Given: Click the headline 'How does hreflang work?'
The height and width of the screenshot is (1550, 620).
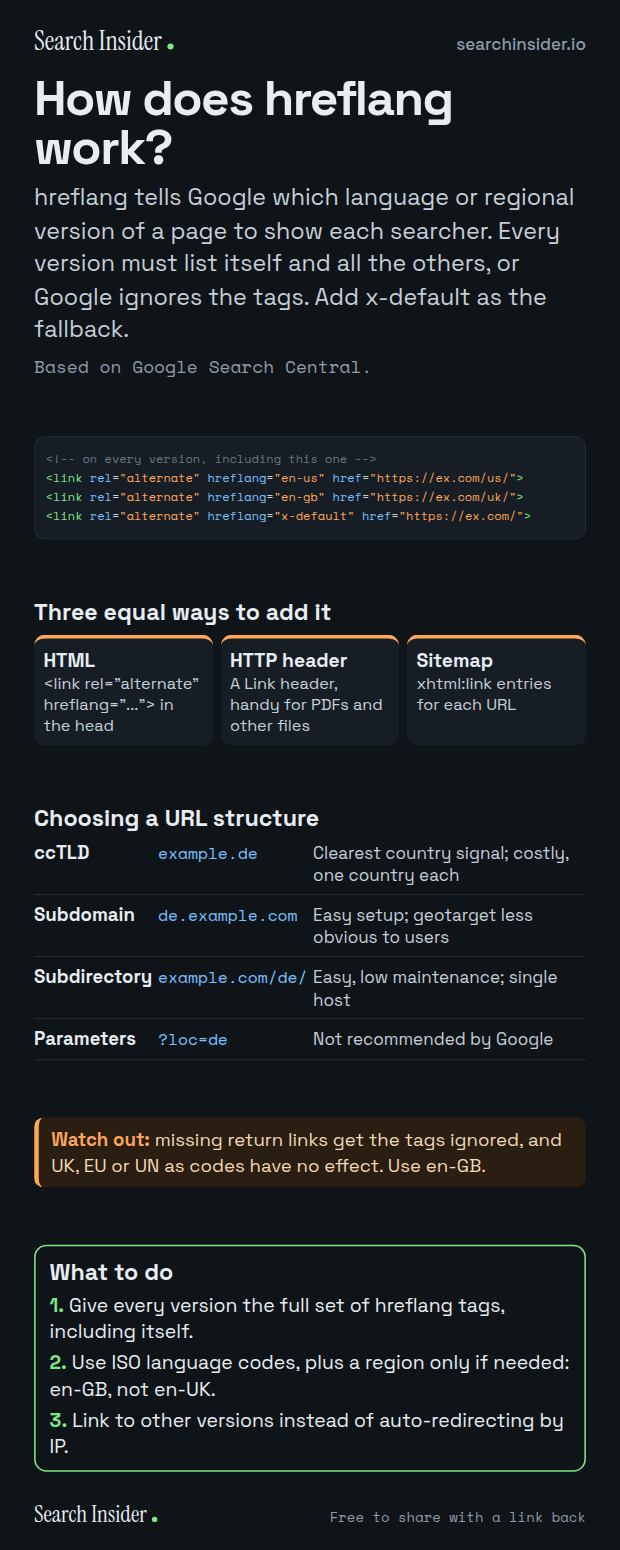Looking at the screenshot, I should click(x=243, y=123).
